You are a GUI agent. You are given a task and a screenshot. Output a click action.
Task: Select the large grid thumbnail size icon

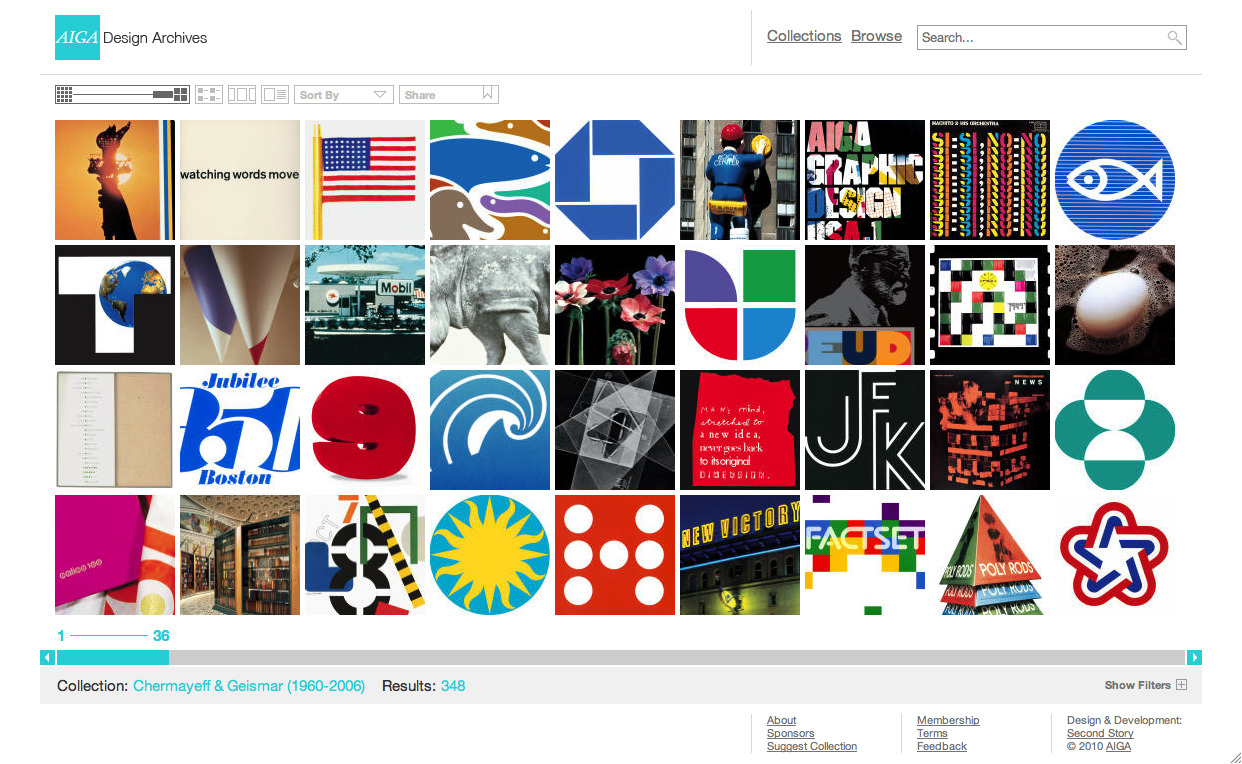(x=180, y=94)
